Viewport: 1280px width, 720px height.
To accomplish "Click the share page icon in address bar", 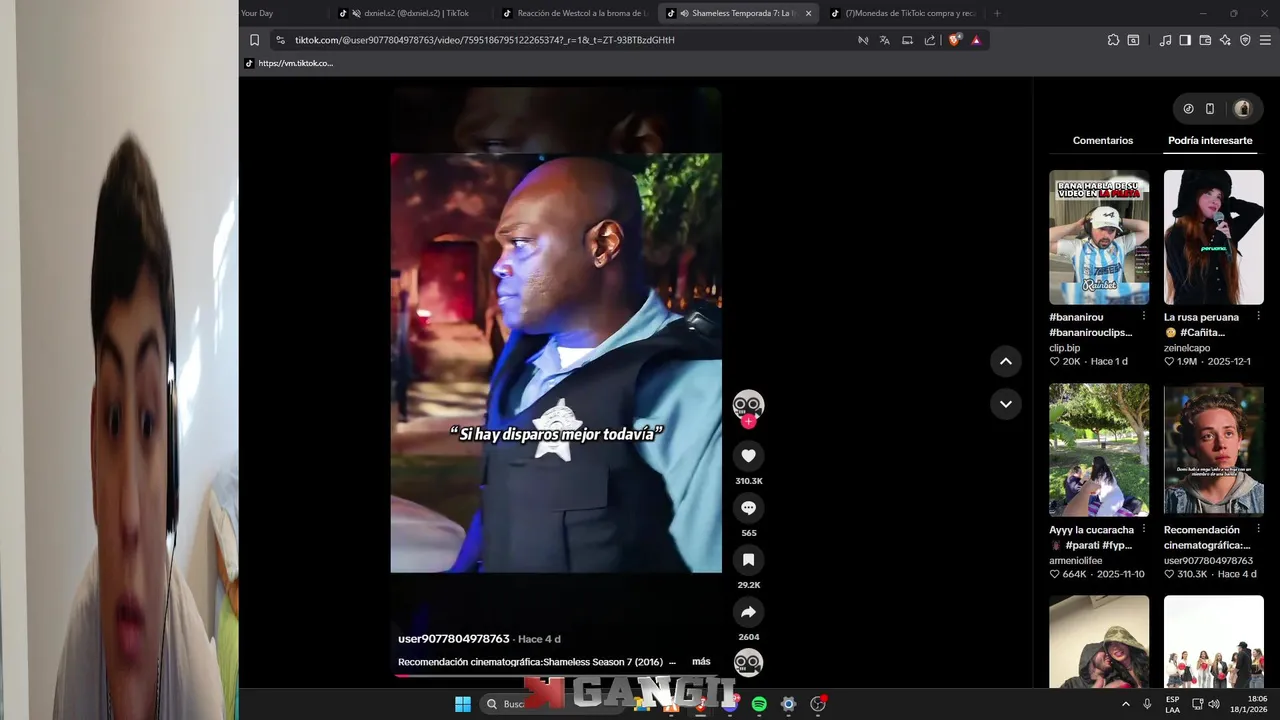I will 930,40.
